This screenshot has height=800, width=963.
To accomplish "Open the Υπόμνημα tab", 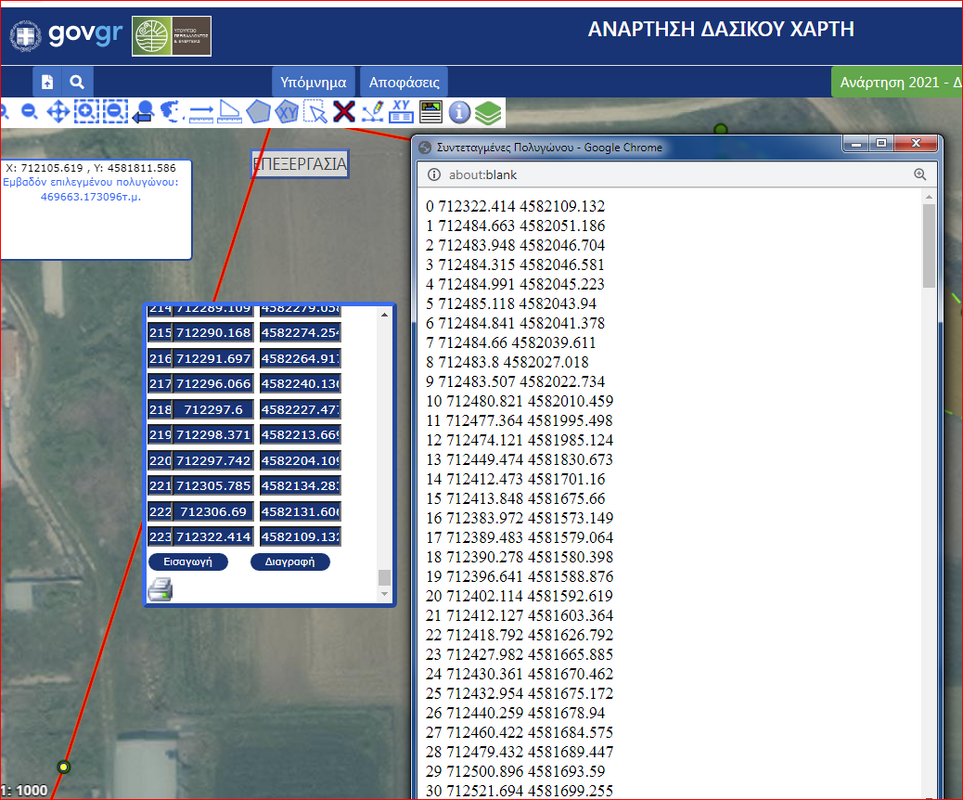I will coord(313,82).
